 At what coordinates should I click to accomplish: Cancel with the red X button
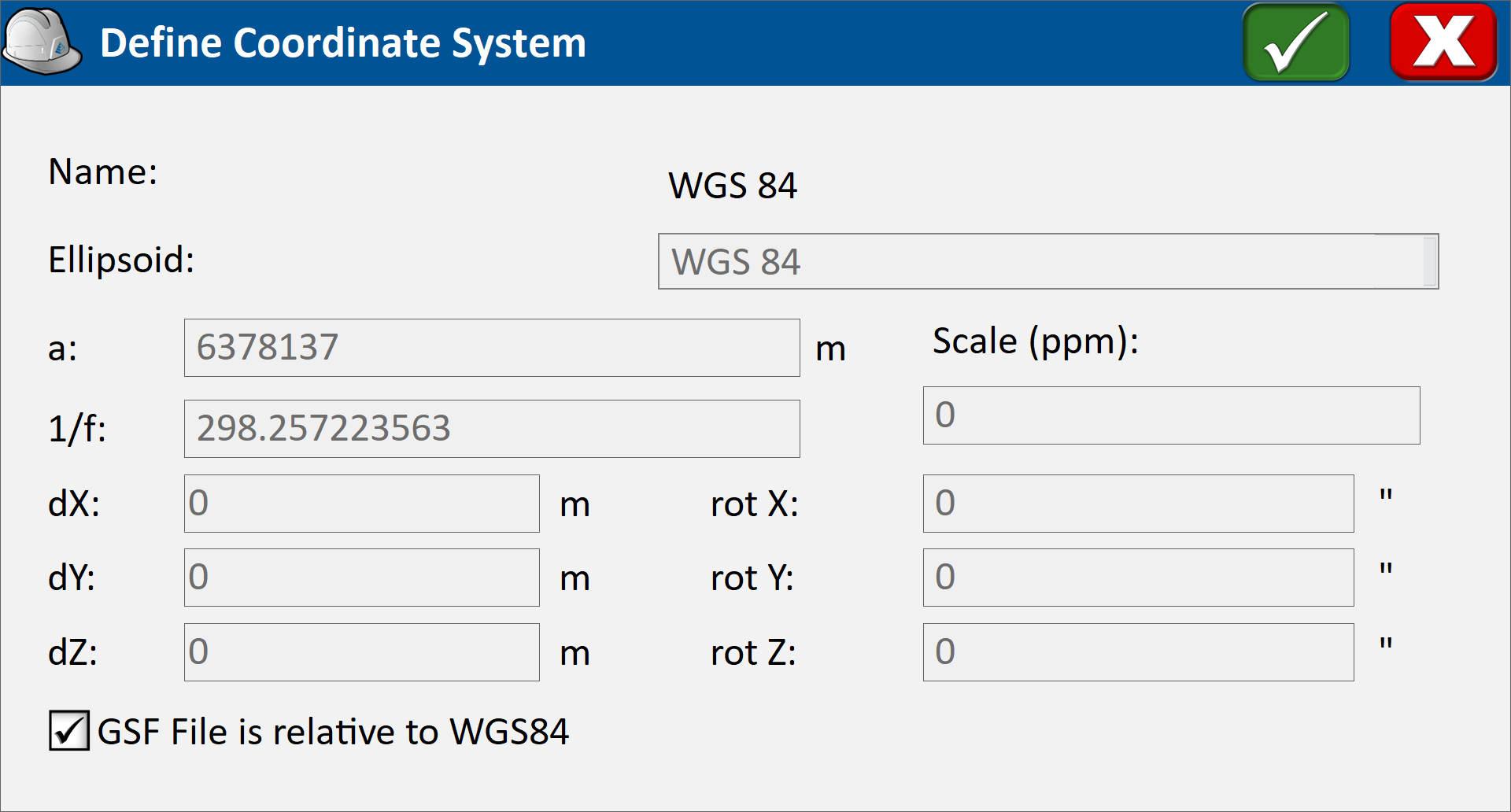coord(1443,42)
